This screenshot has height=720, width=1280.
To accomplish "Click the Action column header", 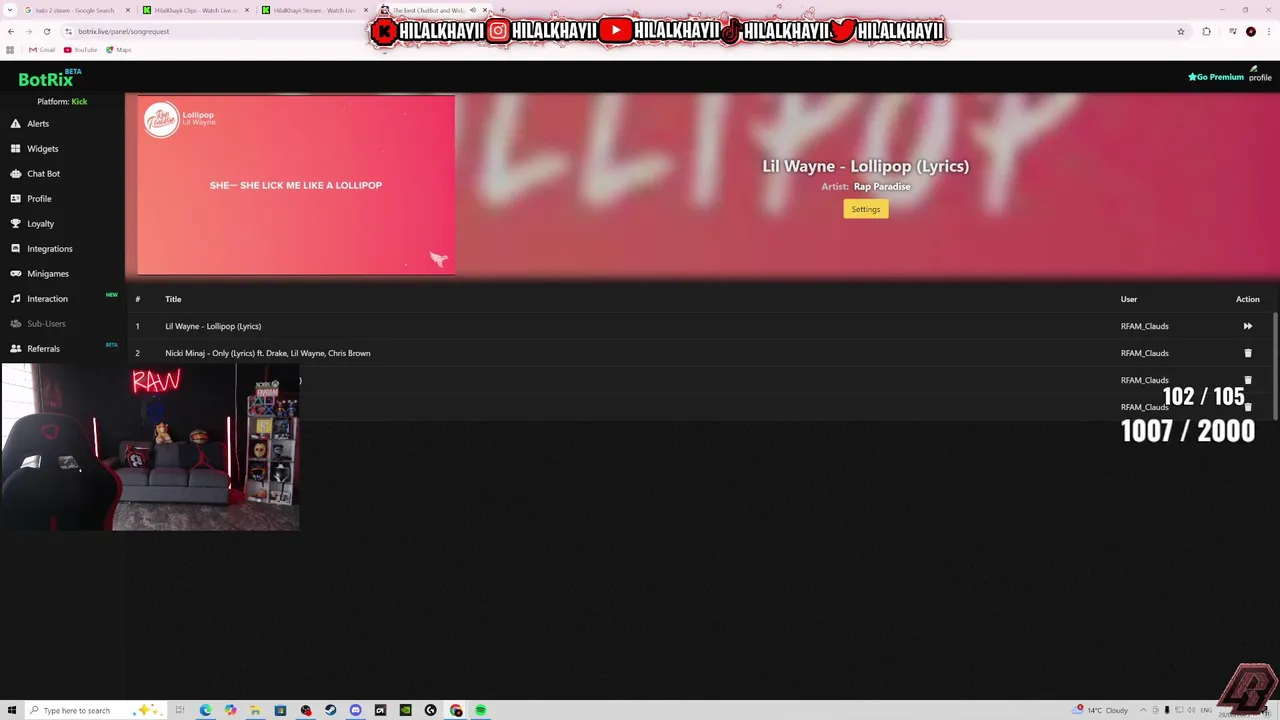I will pos(1247,299).
